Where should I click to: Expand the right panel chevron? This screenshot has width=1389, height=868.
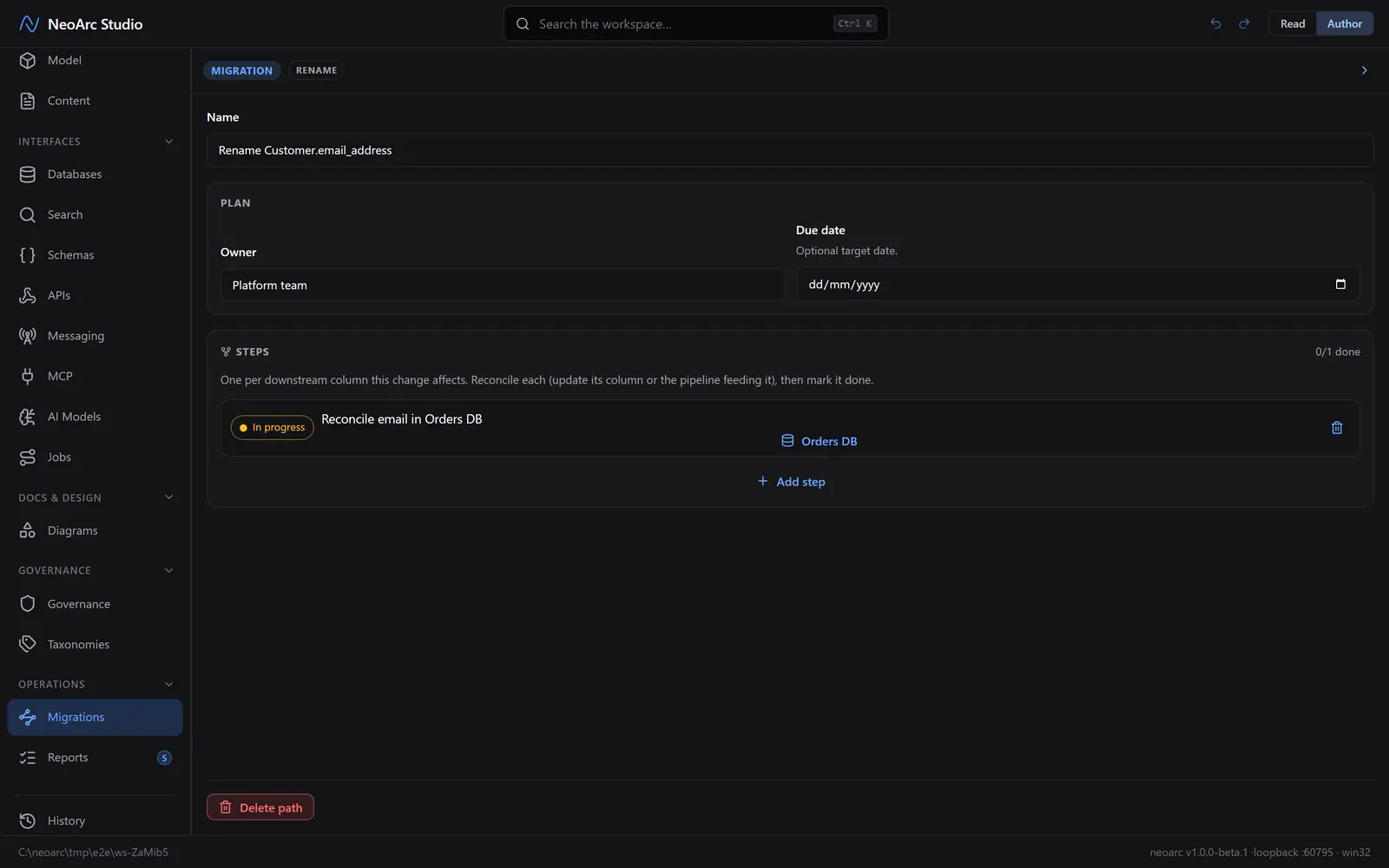pos(1364,70)
